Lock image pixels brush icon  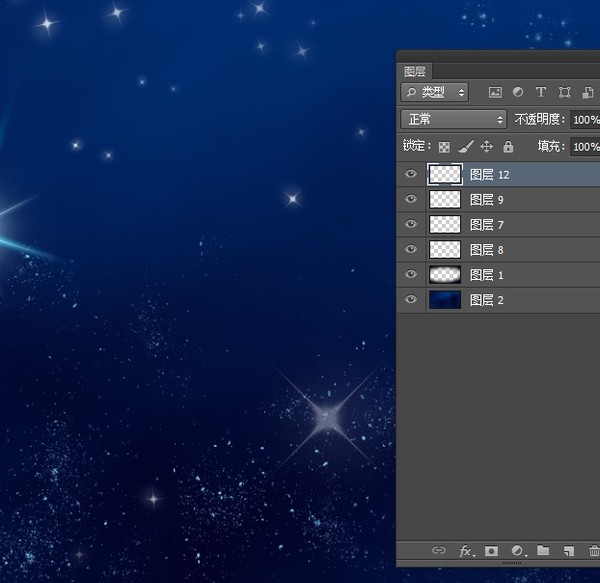(x=466, y=146)
